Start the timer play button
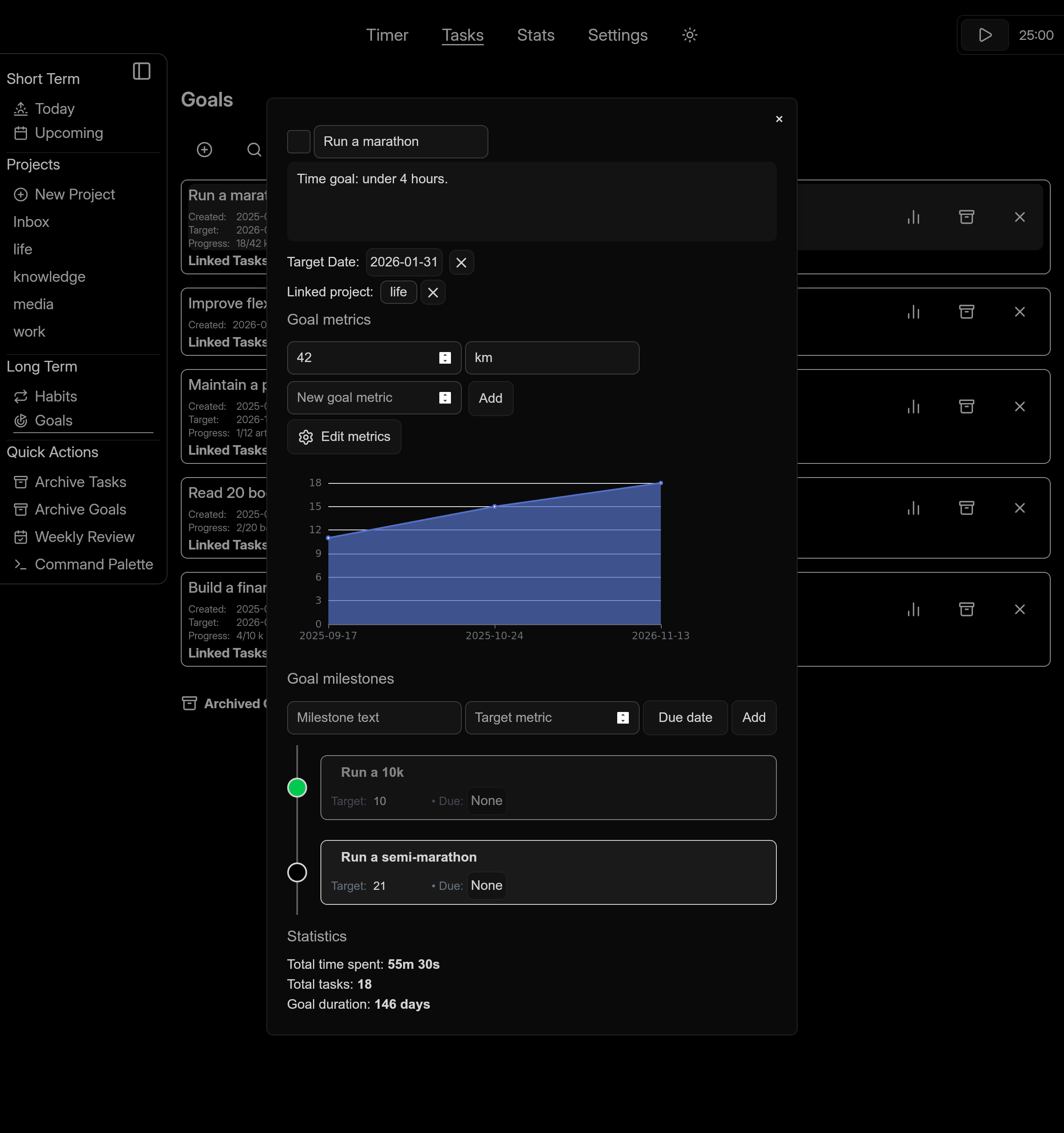Screen dimensions: 1064x1133 (985, 35)
